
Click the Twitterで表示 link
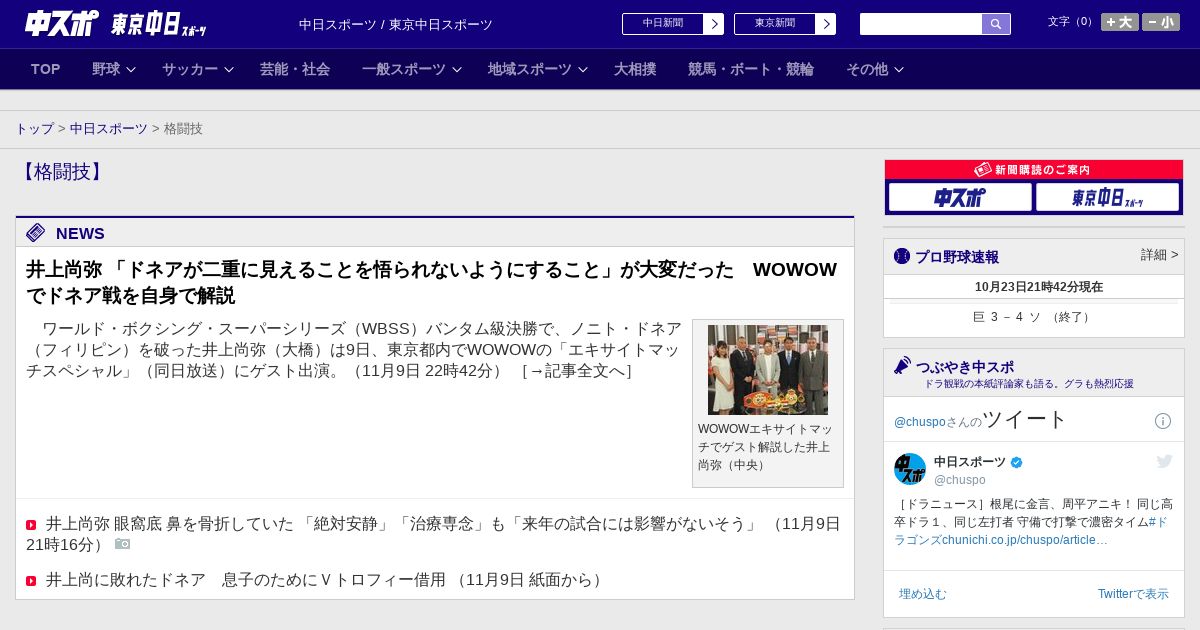(x=1133, y=594)
